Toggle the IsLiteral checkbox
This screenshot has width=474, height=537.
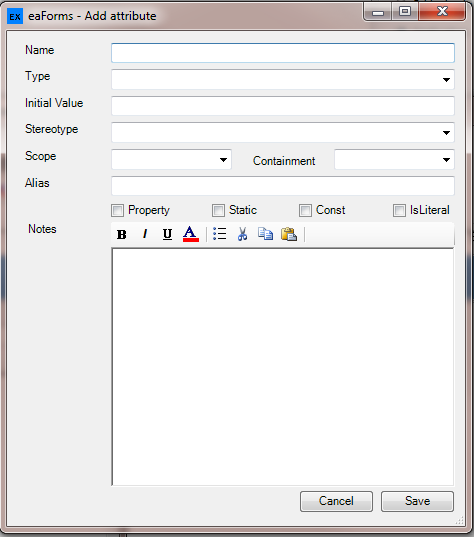coord(399,210)
